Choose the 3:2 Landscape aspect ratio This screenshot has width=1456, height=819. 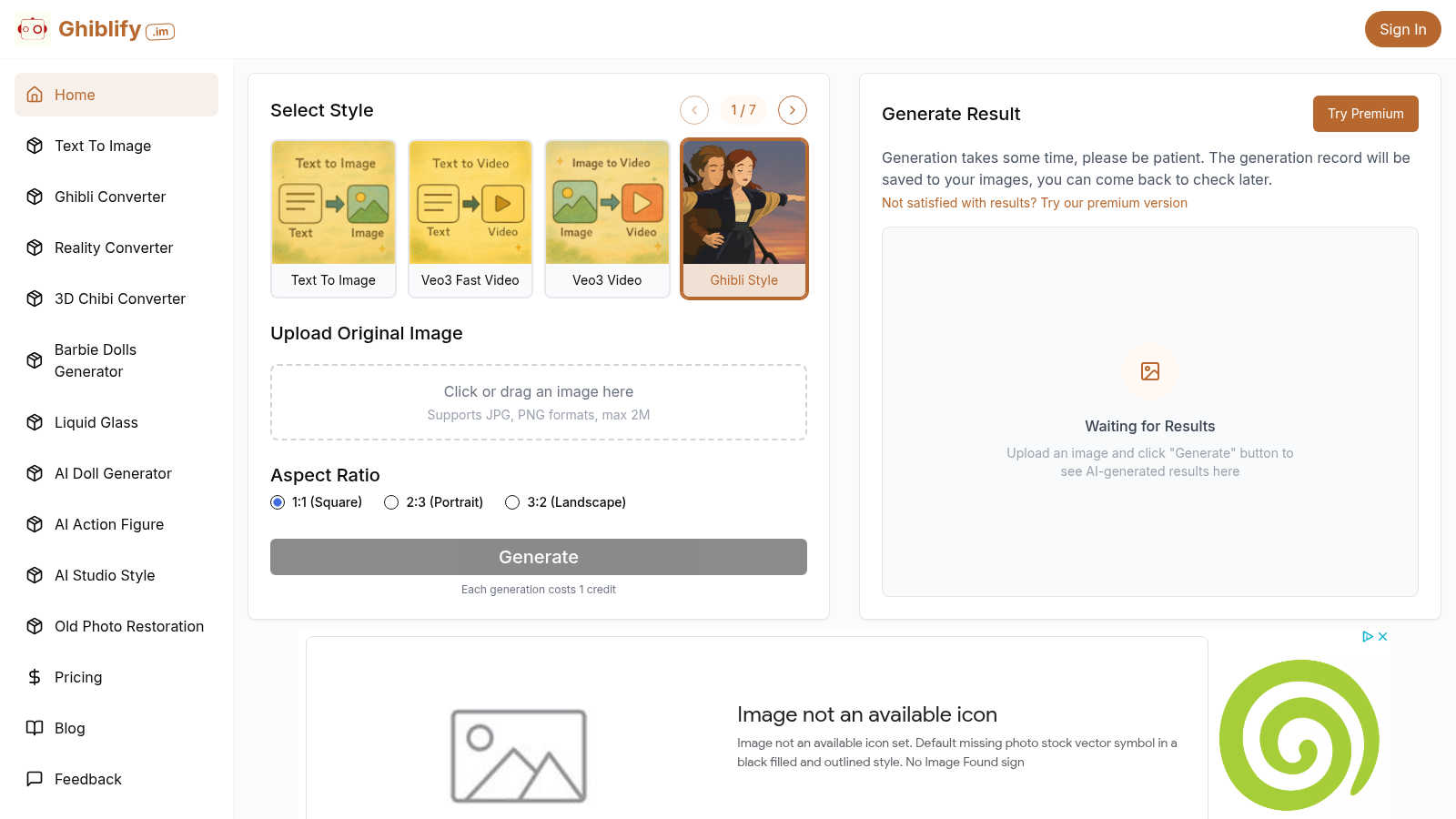pyautogui.click(x=512, y=501)
